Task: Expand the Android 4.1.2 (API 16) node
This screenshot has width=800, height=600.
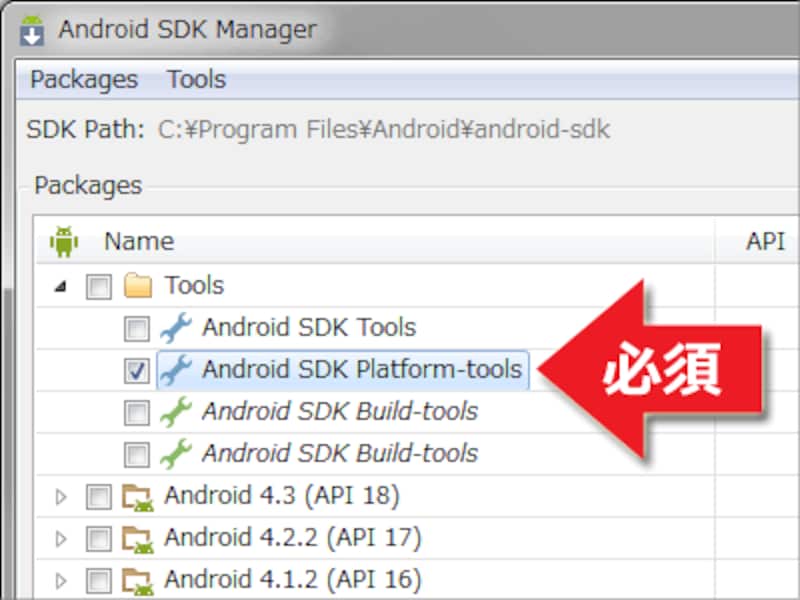Action: (x=61, y=579)
